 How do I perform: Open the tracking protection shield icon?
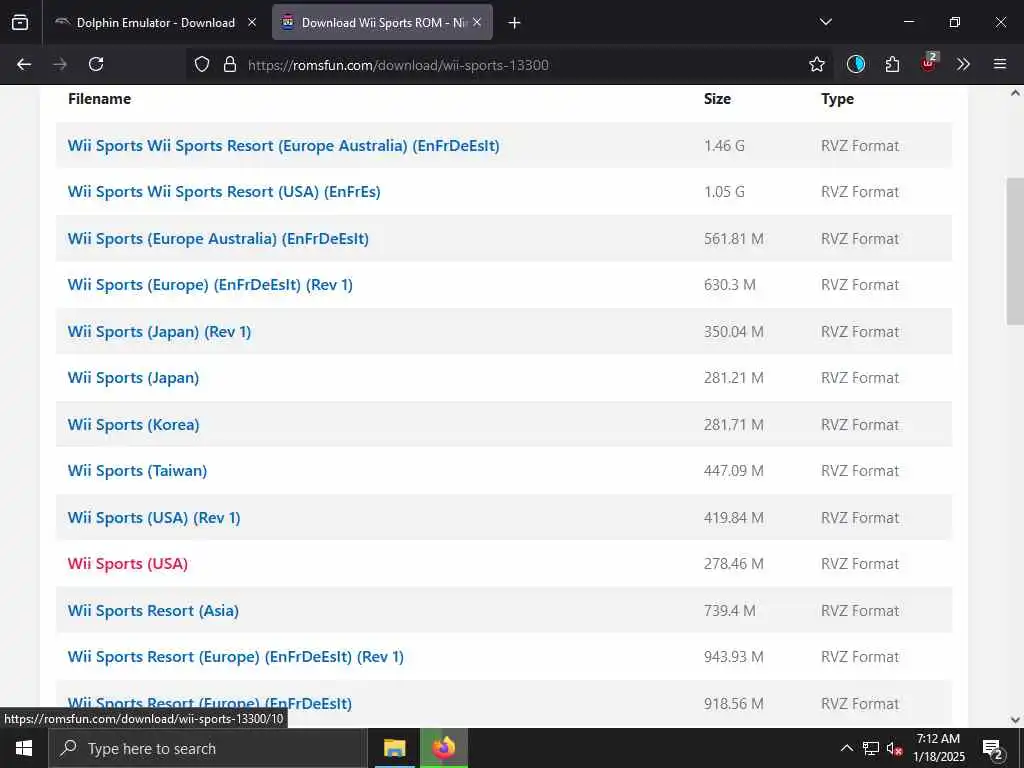point(202,64)
